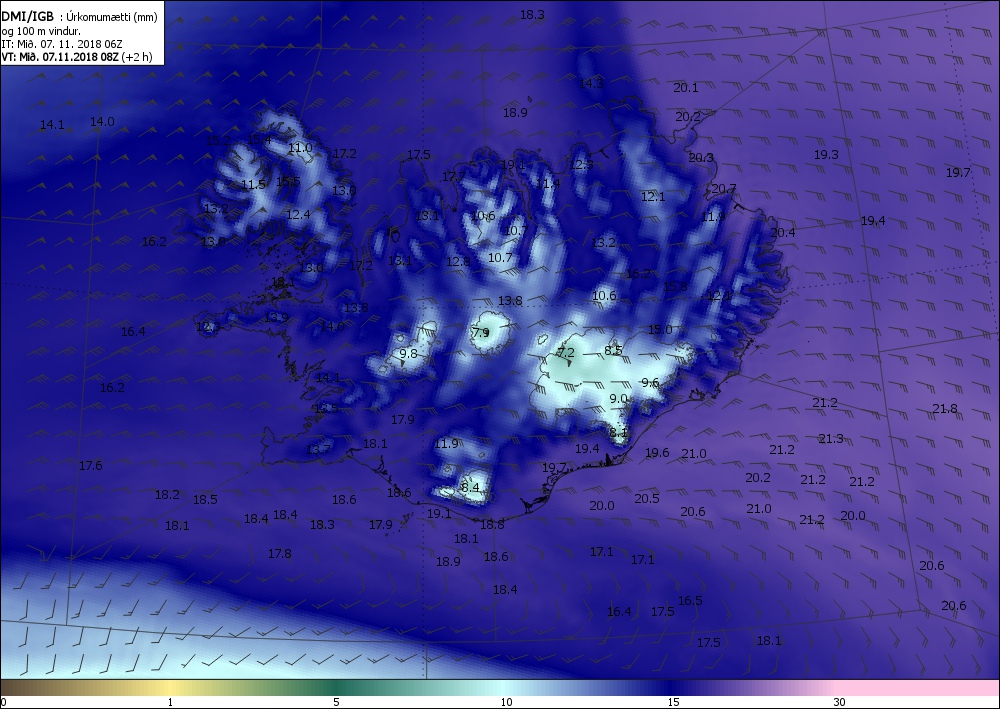The image size is (1000, 709).
Task: Select the 9.8 value on Langjökull
Action: coord(408,353)
